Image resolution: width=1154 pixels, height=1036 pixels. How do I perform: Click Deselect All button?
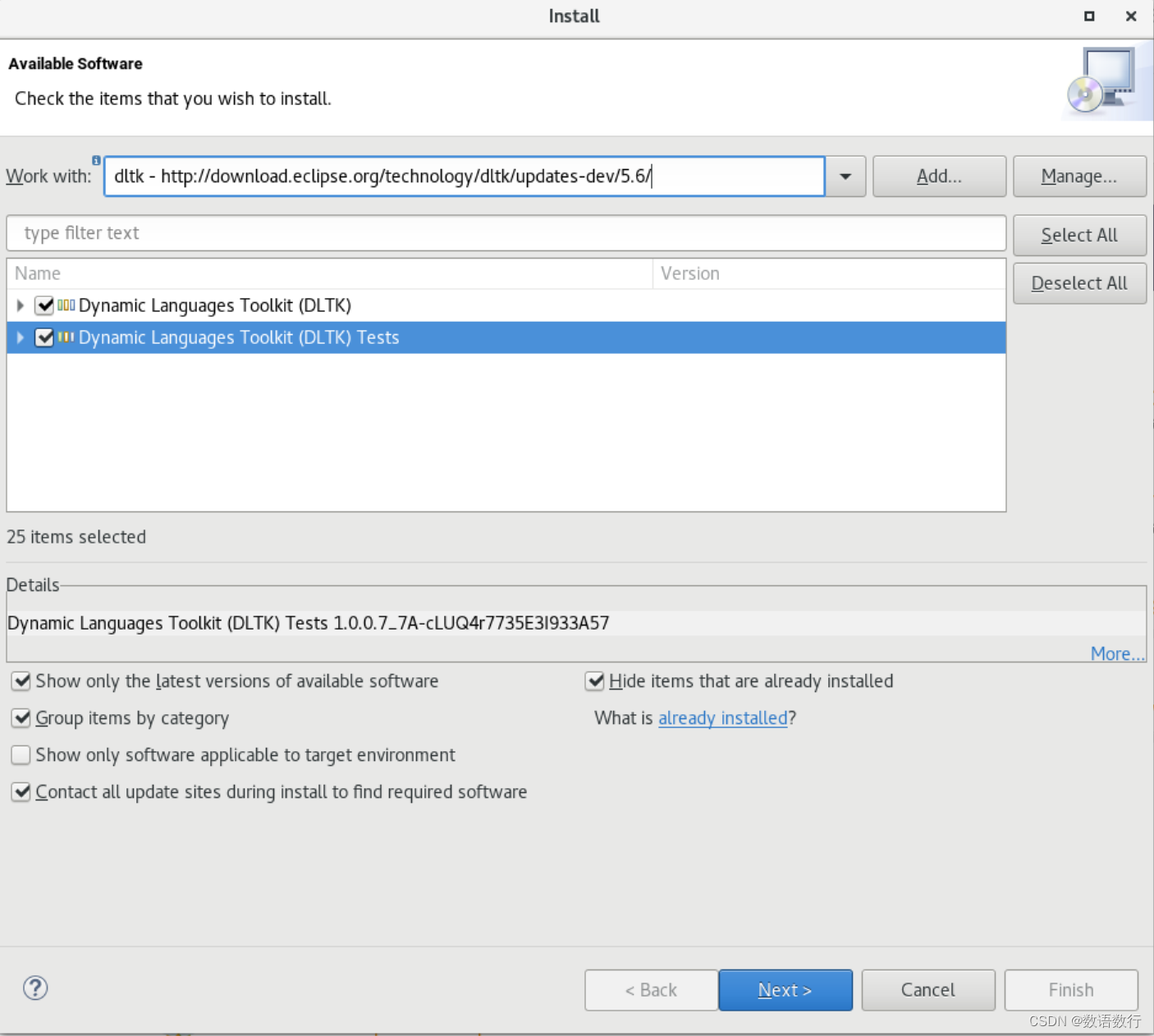[x=1079, y=283]
